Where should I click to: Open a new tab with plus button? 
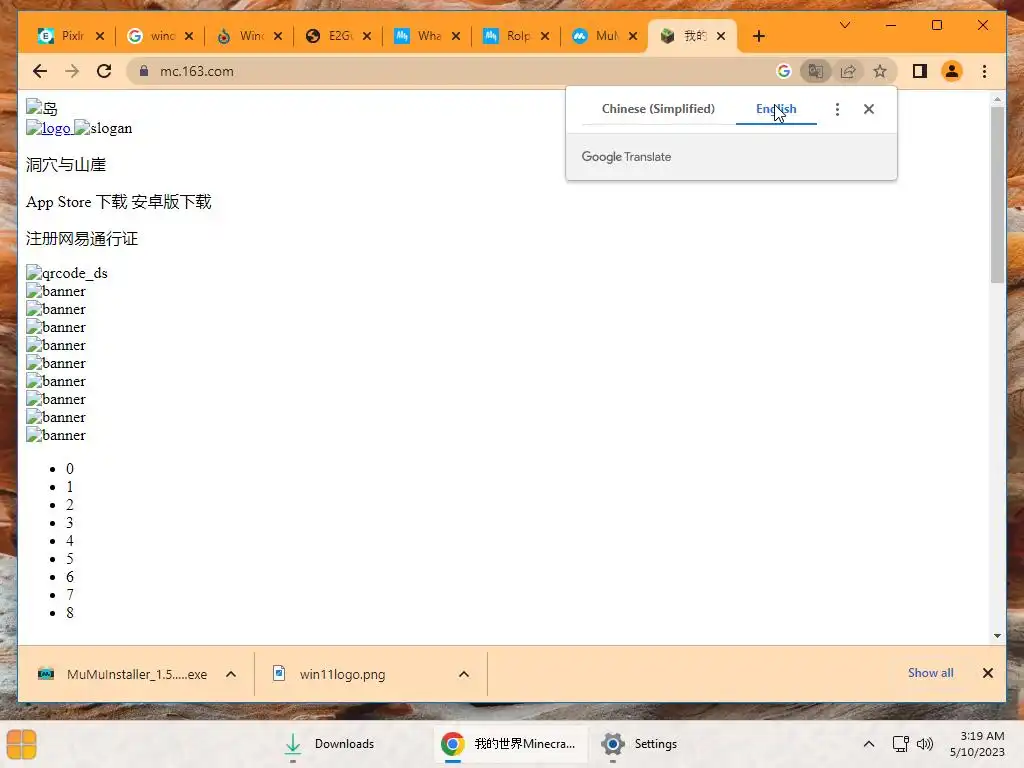tap(758, 36)
